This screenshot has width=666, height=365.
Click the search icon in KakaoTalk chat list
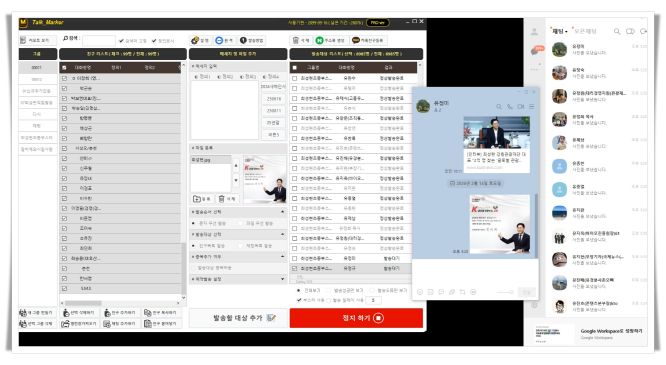point(617,31)
